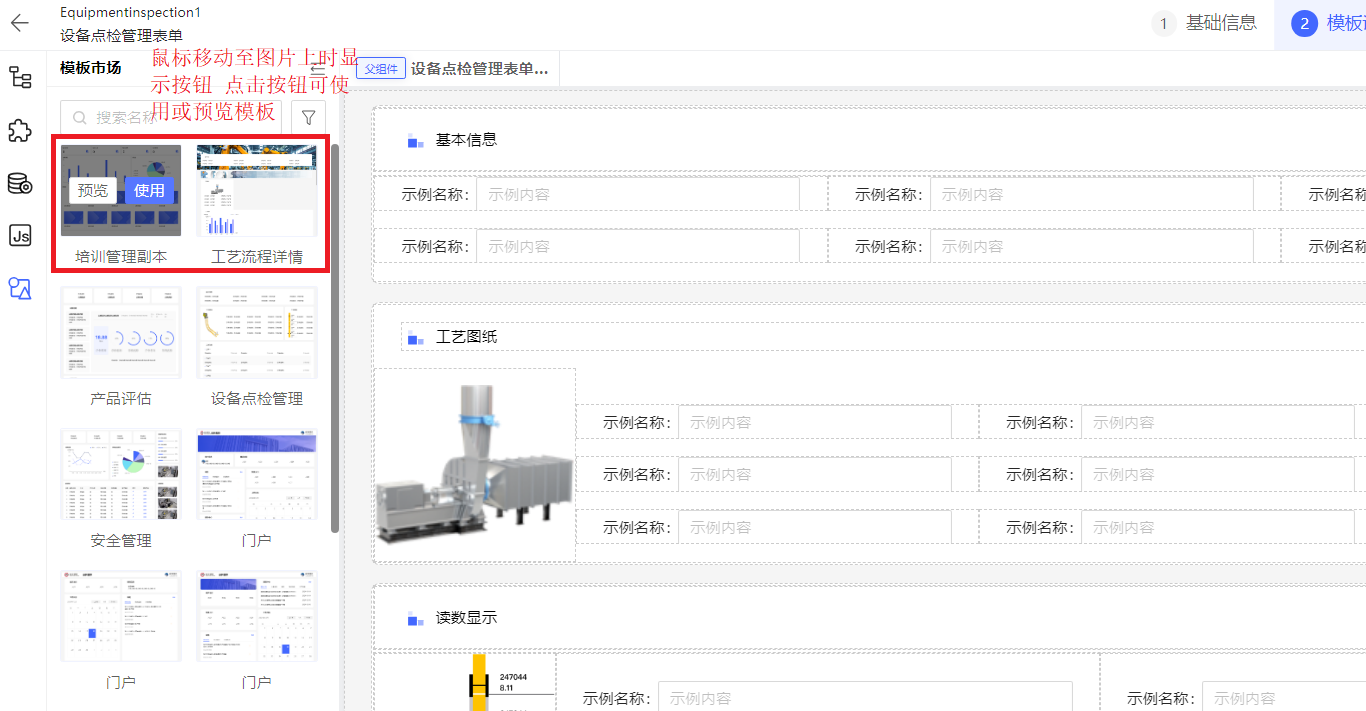Click the template list vertical scrollbar

pos(335,338)
